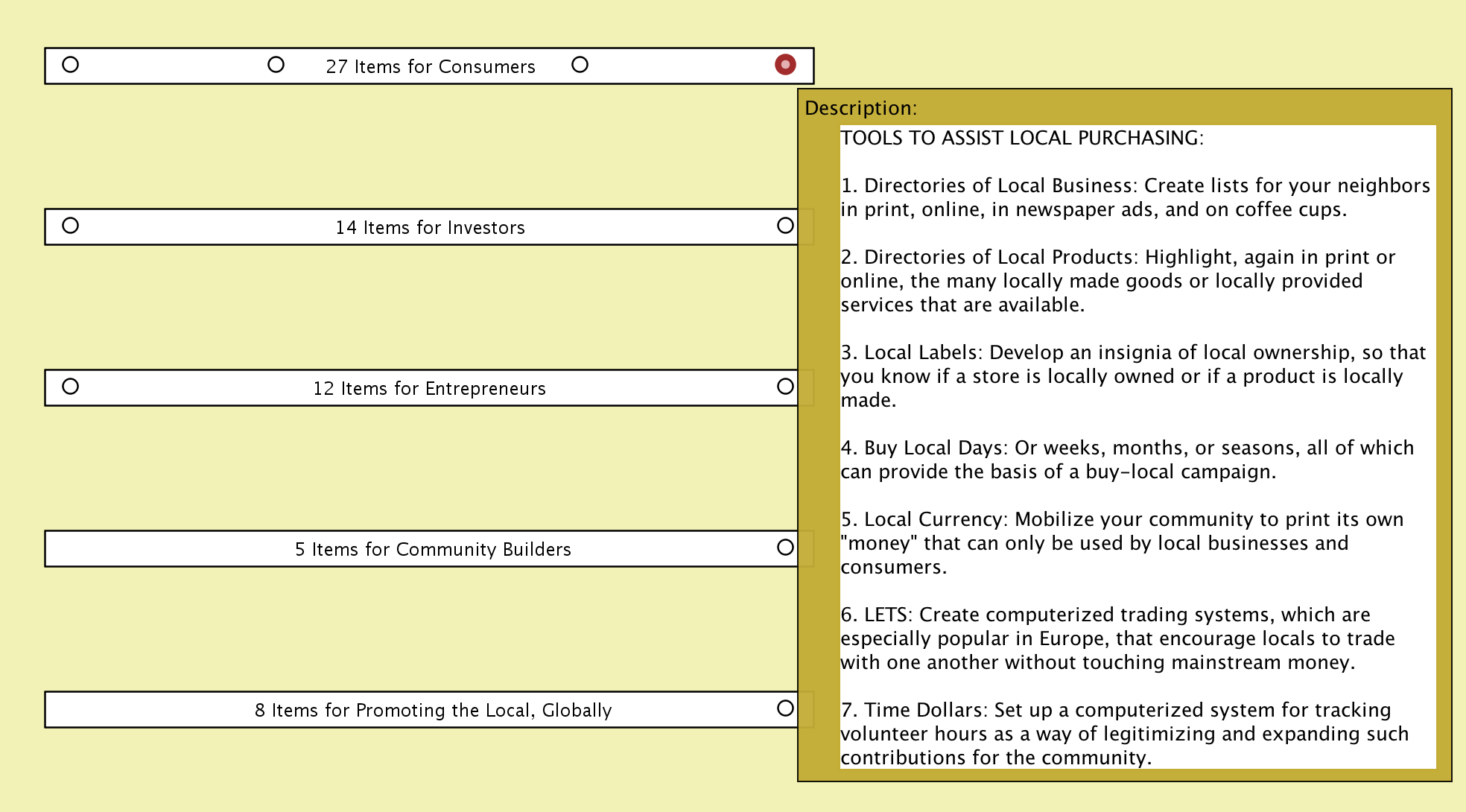Expand the 27 Items for Consumers label
This screenshot has width=1466, height=812.
pyautogui.click(x=430, y=67)
